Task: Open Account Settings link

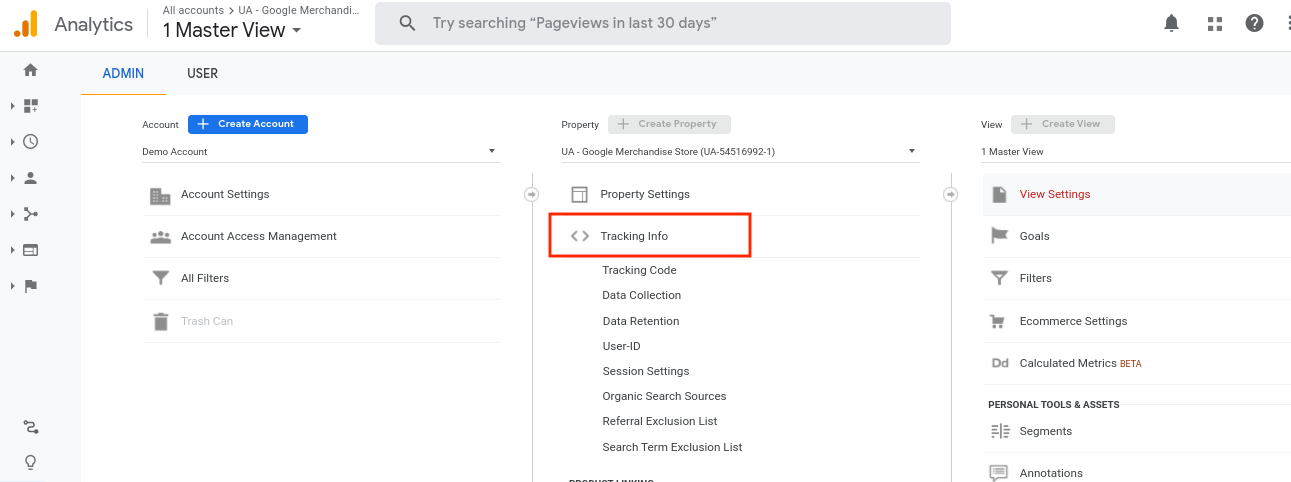Action: tap(225, 194)
